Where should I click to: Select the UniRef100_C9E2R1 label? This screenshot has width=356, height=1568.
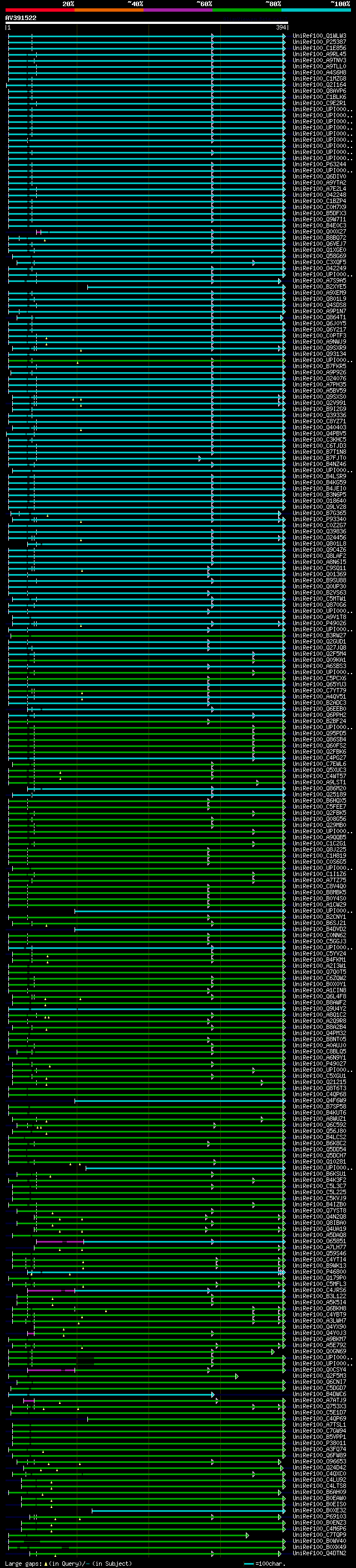point(319,103)
